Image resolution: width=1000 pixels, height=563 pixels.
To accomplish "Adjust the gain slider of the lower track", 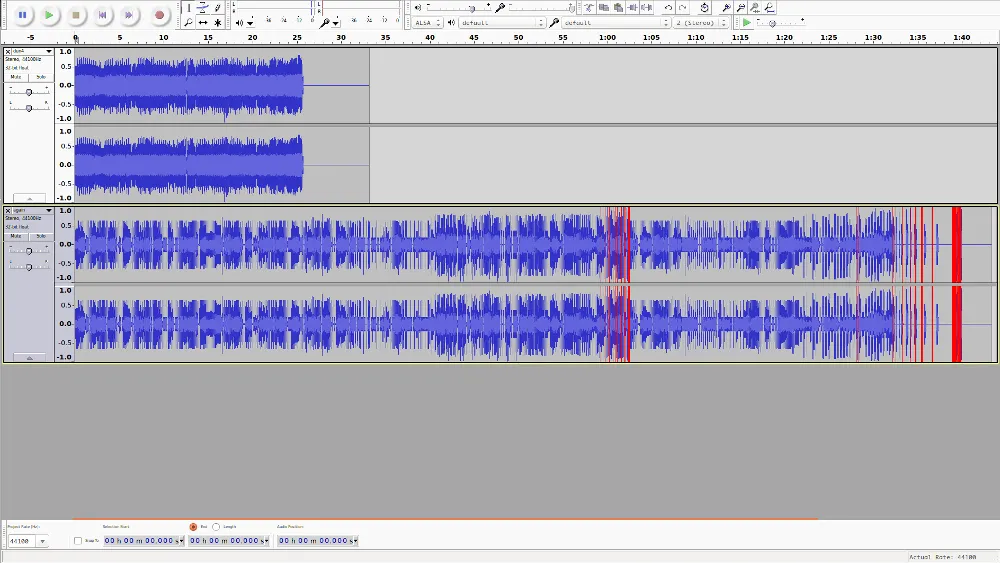I will click(29, 251).
